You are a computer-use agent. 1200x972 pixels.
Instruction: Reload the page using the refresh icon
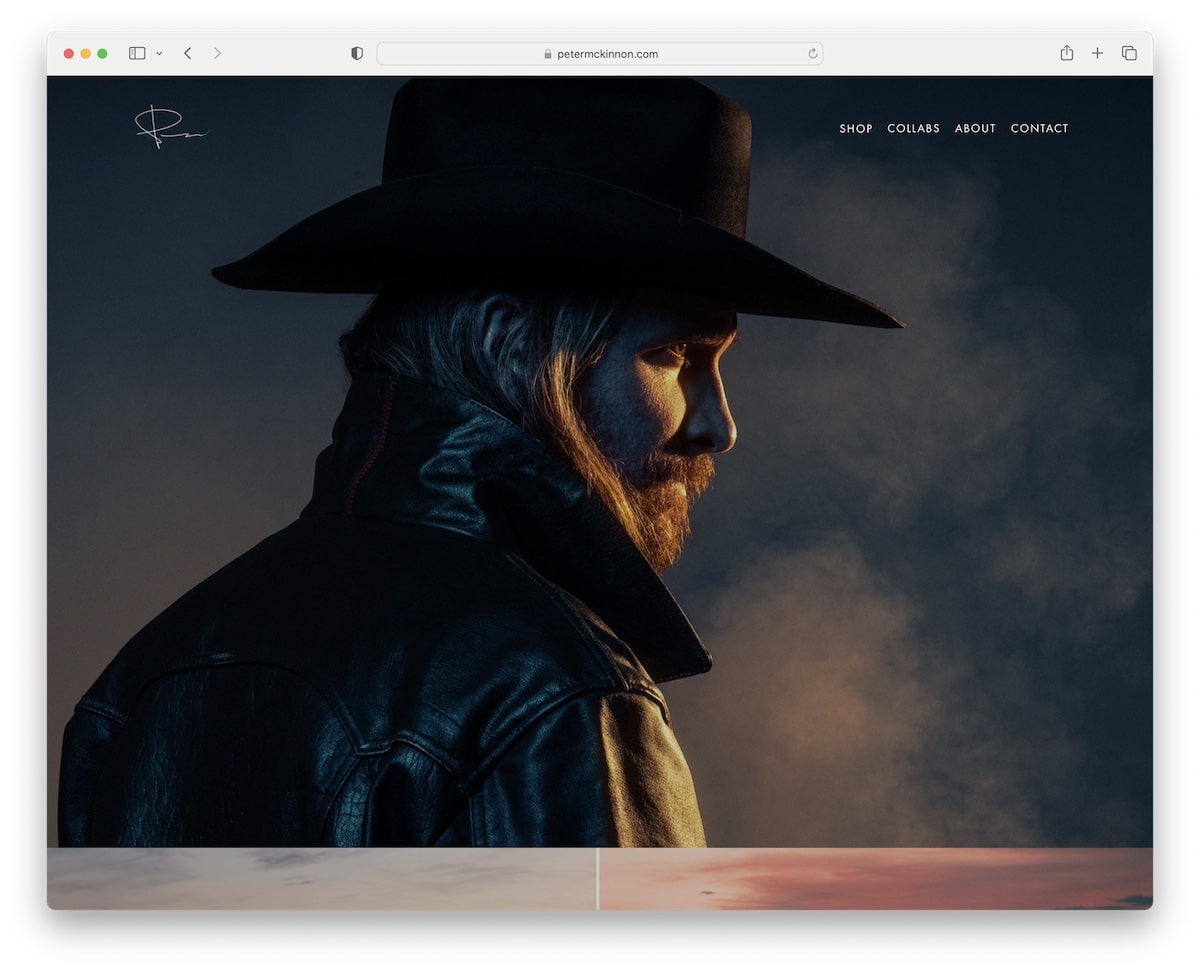click(x=812, y=53)
